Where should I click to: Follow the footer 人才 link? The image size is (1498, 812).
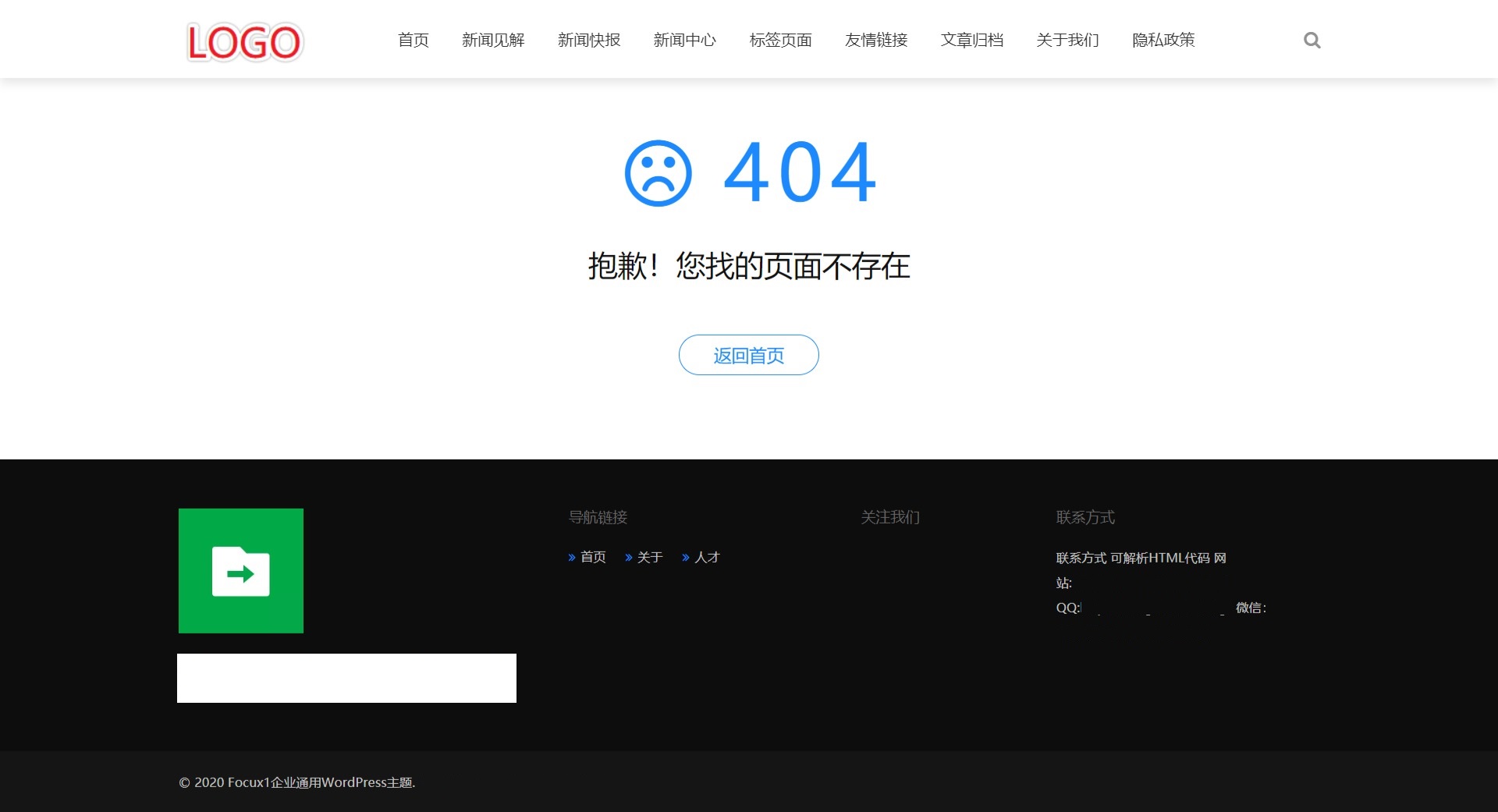707,557
